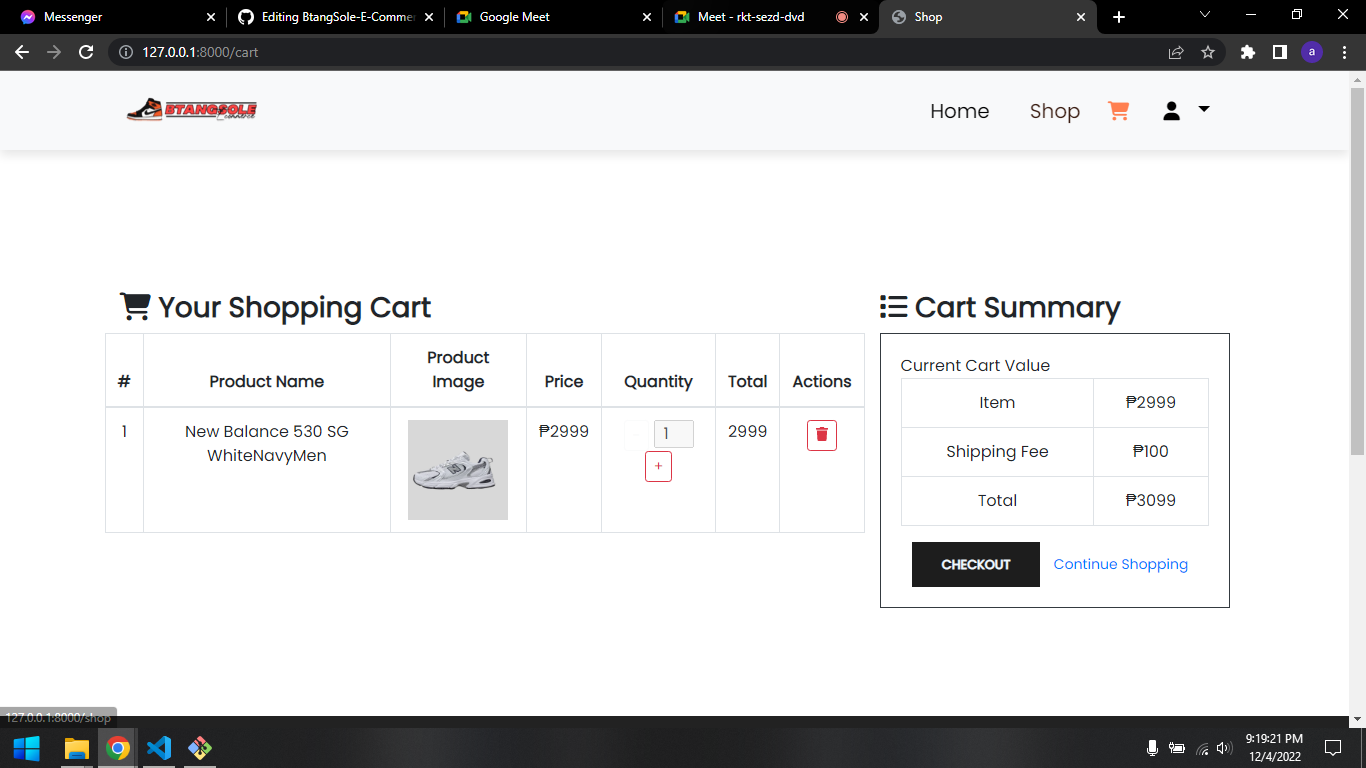
Task: Delete the New Balance 530 item from cart
Action: [x=822, y=435]
